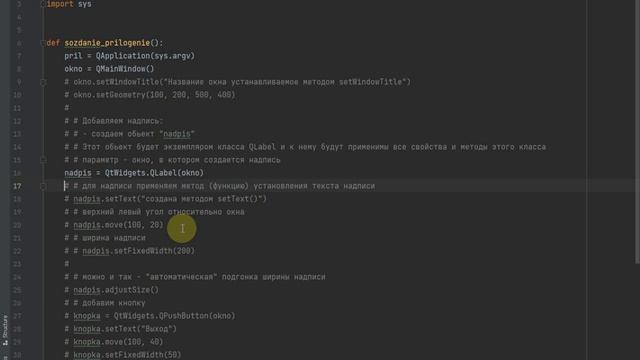Image resolution: width=640 pixels, height=360 pixels.
Task: Click the 'ширина надписи' comment
Action: coord(105,238)
